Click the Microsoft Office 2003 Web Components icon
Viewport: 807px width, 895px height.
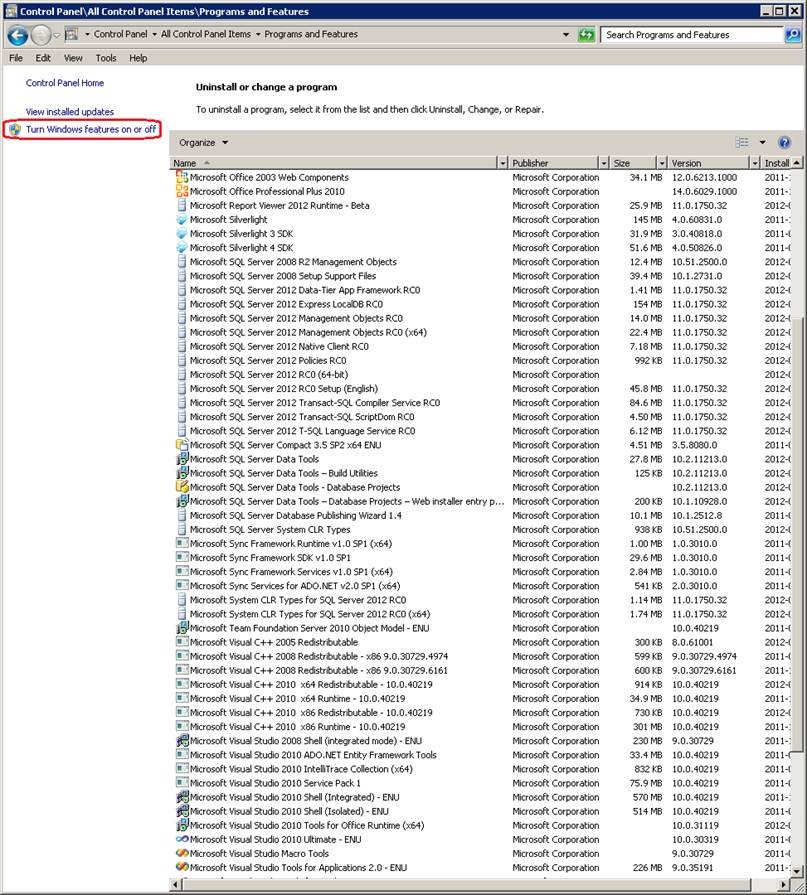(x=181, y=178)
